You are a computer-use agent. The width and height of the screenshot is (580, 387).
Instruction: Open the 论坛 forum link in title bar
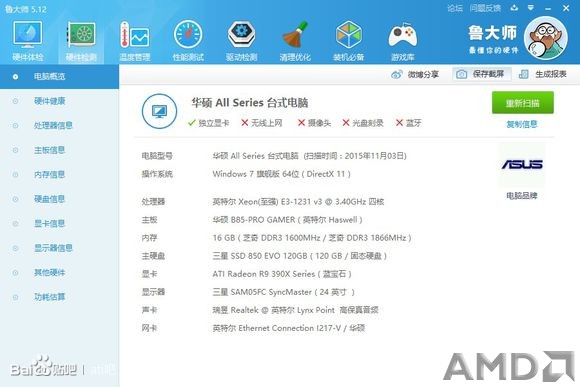(x=455, y=8)
